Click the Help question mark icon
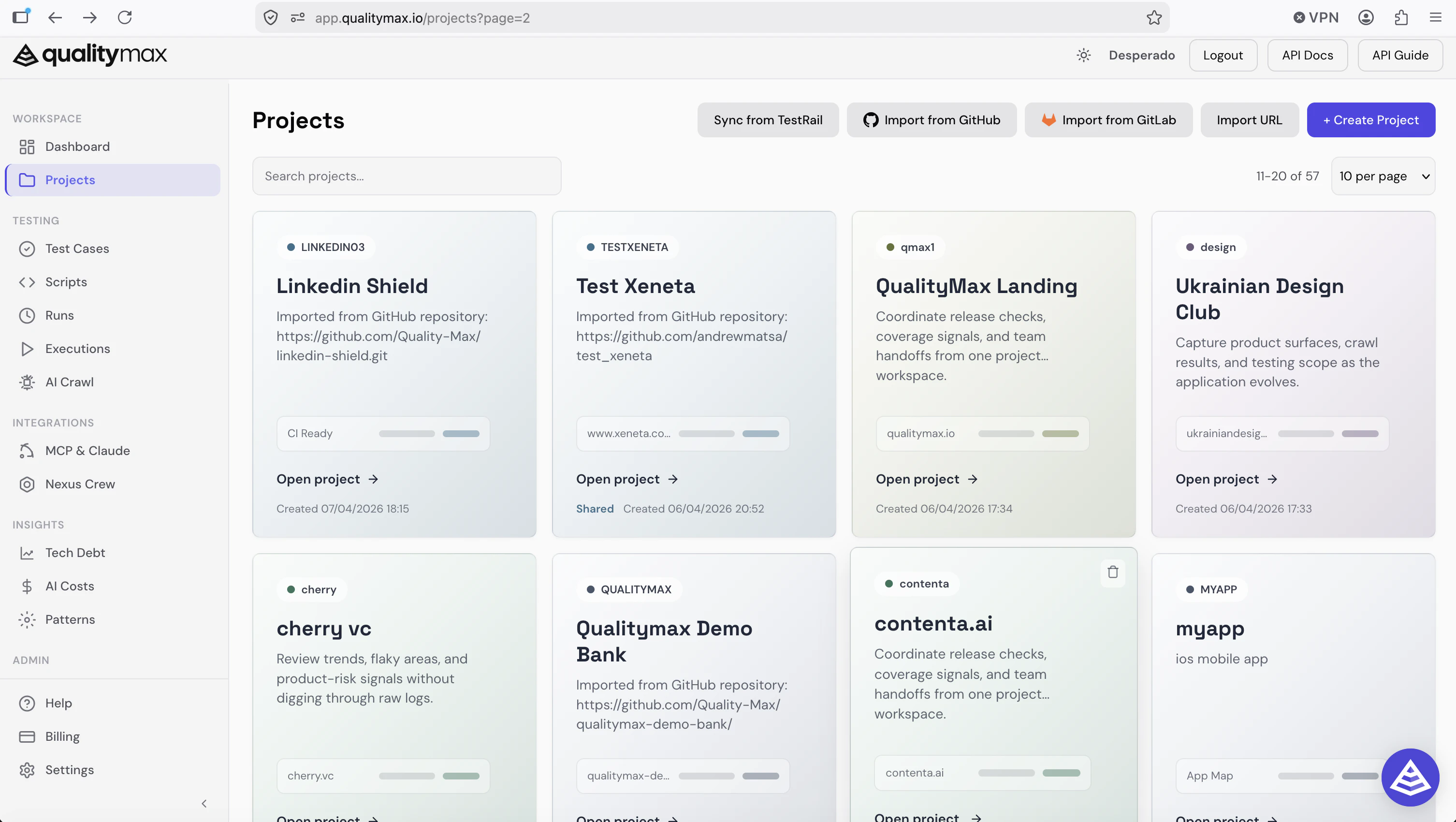Screen dimensions: 1456x822 27,703
